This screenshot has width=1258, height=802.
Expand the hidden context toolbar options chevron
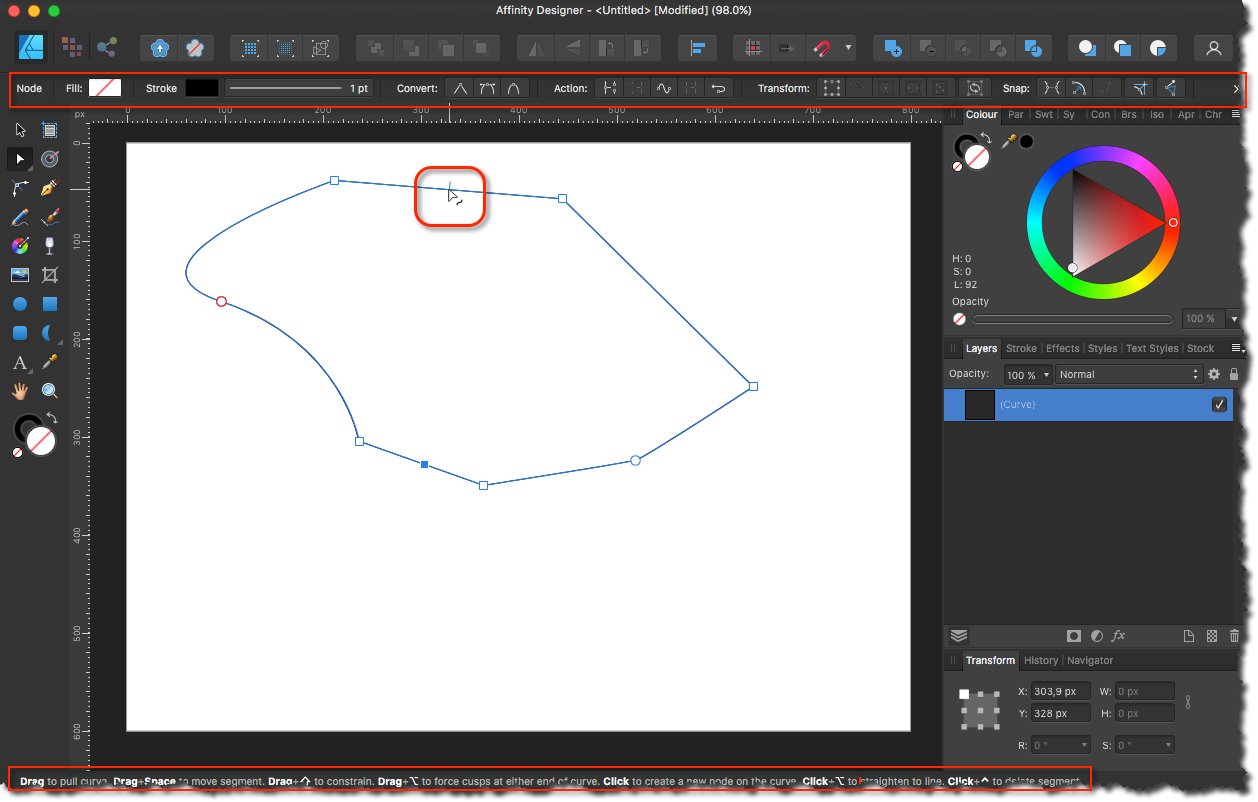1237,88
